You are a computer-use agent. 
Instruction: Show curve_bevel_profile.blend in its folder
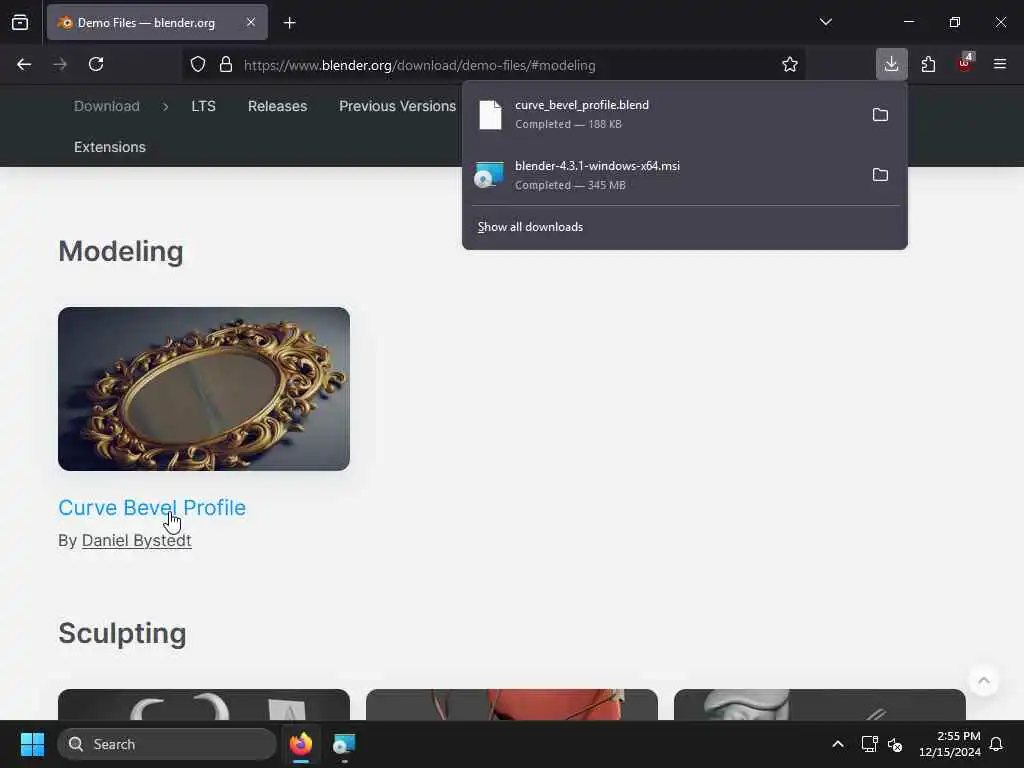click(880, 115)
